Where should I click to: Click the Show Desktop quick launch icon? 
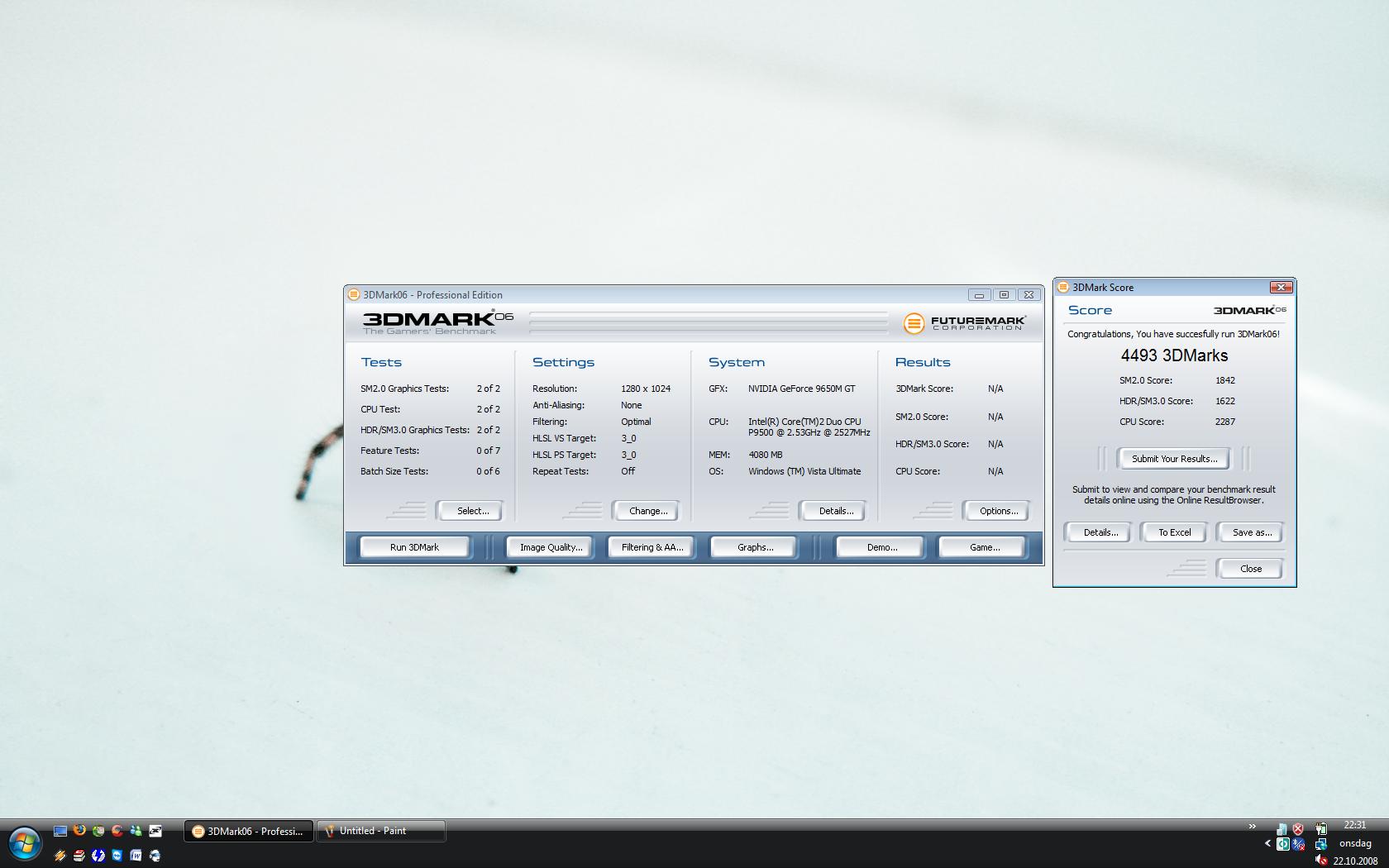60,831
